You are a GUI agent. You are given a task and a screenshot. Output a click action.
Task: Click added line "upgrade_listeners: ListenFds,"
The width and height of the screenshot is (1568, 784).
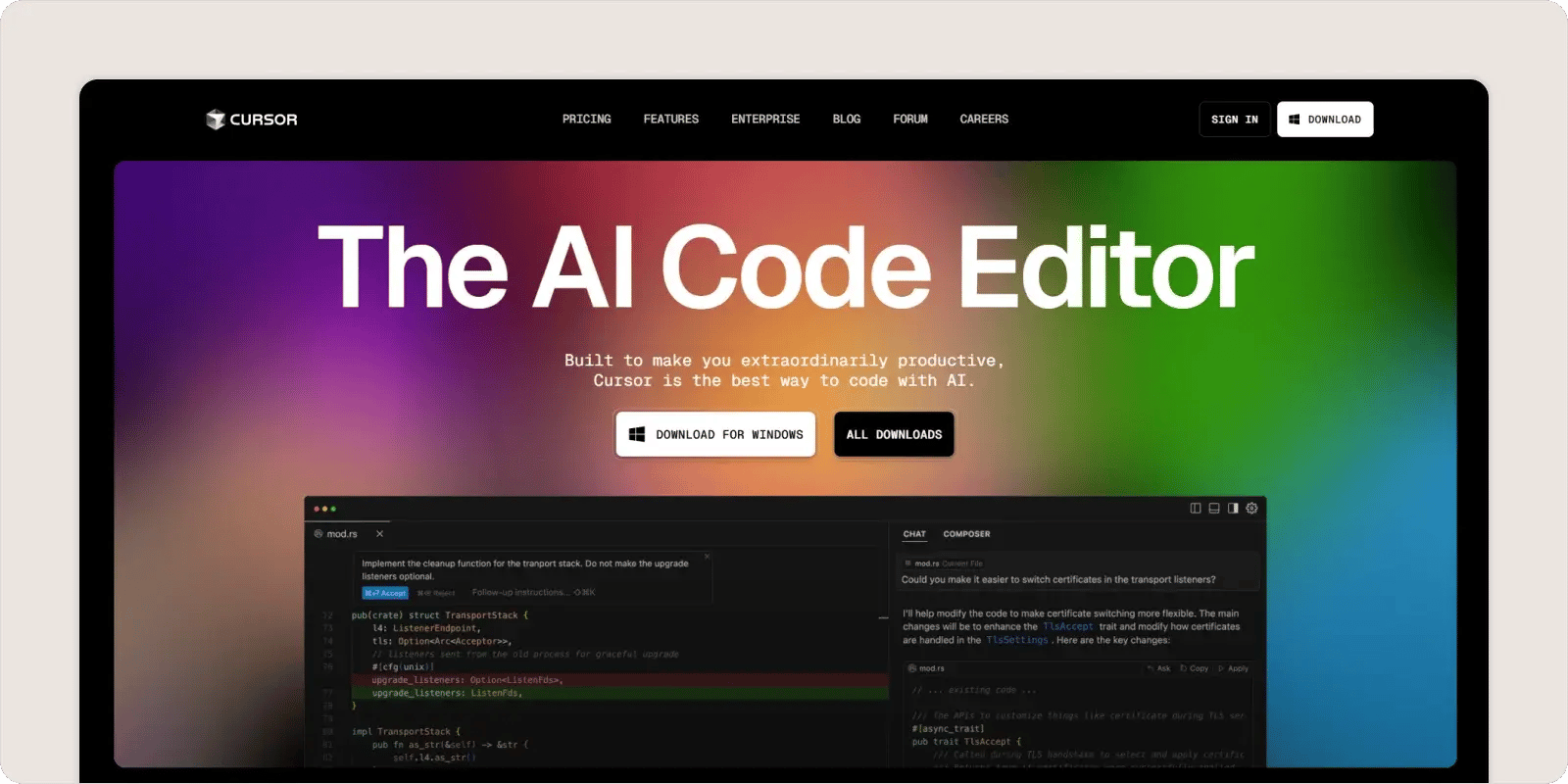pos(447,693)
